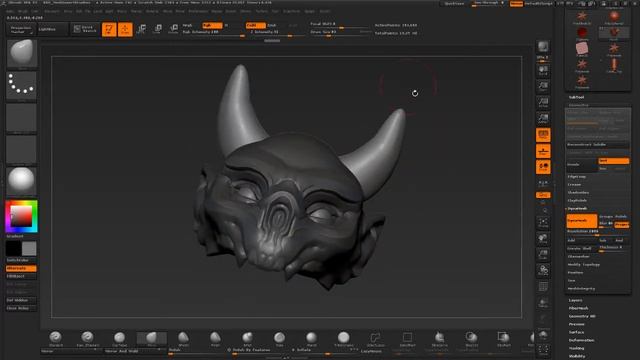This screenshot has height=360, width=640.
Task: Adjust the DynaMesh Resolution slider
Action: tap(598, 232)
